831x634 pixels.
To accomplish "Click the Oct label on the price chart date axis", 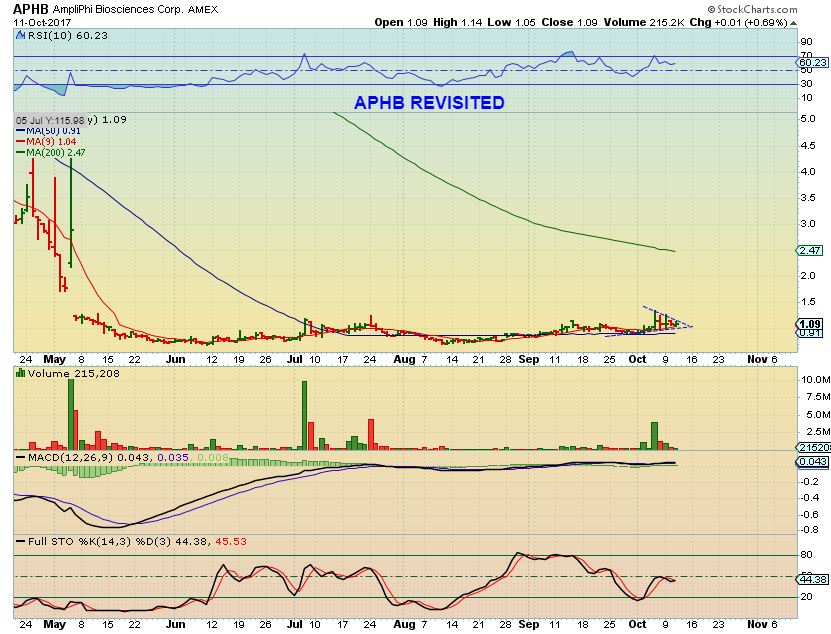I will pos(637,359).
